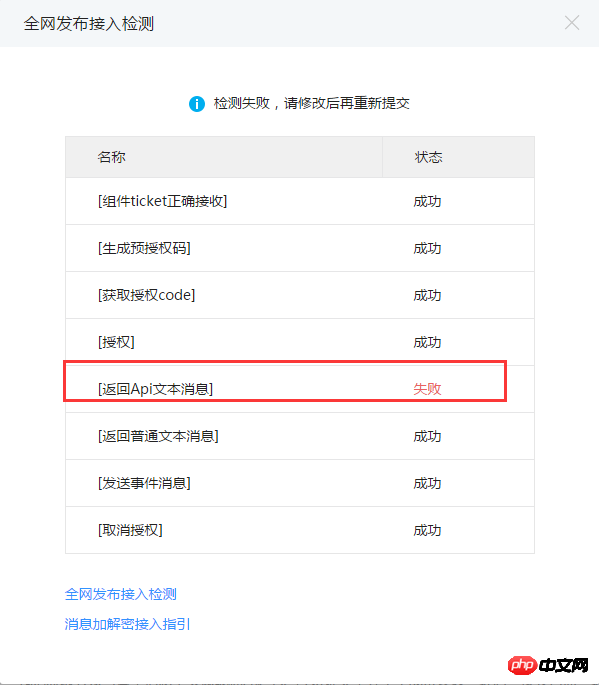Select the 生成预授权码 row
This screenshot has height=685, width=599.
(x=300, y=248)
